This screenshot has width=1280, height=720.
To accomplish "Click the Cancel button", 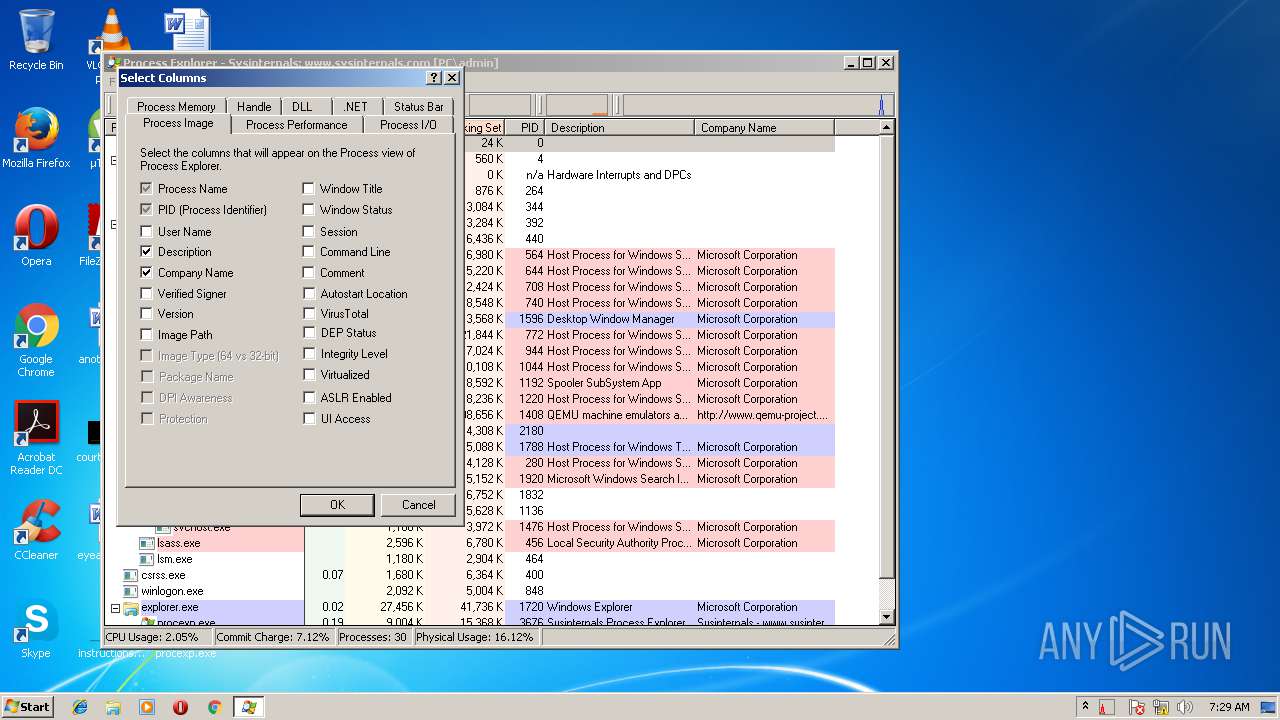I will coord(418,505).
